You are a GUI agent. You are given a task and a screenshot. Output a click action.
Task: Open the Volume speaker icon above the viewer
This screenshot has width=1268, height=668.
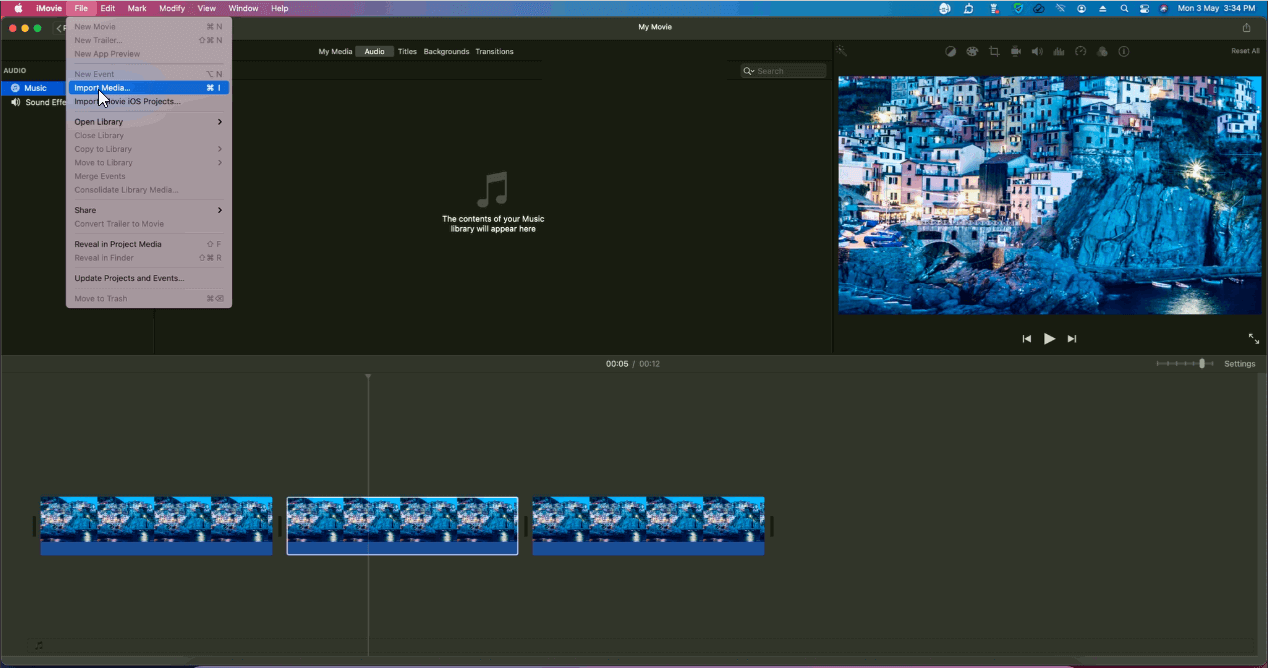point(1037,51)
